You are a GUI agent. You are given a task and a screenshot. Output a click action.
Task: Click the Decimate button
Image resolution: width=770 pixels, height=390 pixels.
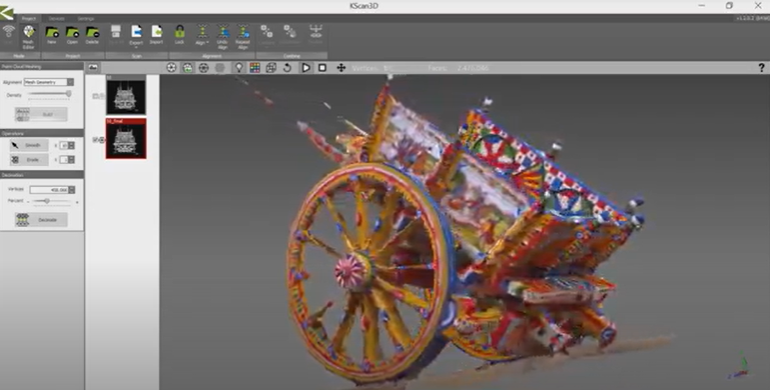(41, 220)
